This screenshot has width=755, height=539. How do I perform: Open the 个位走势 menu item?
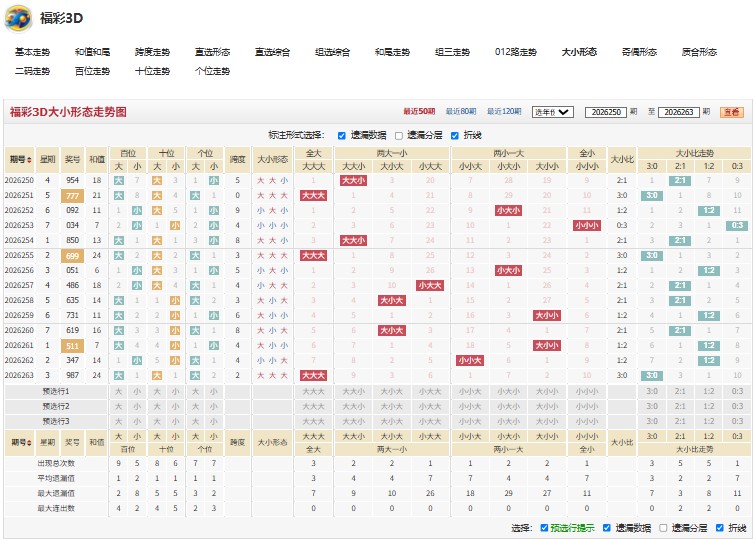[x=212, y=71]
